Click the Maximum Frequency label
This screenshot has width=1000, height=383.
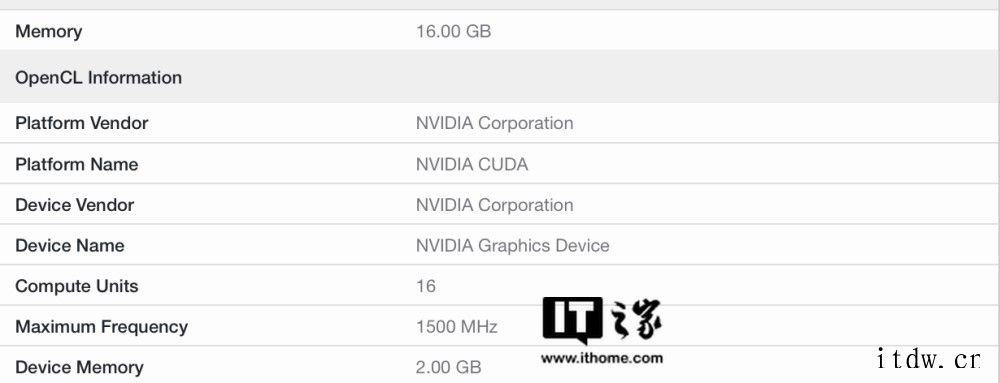point(101,327)
